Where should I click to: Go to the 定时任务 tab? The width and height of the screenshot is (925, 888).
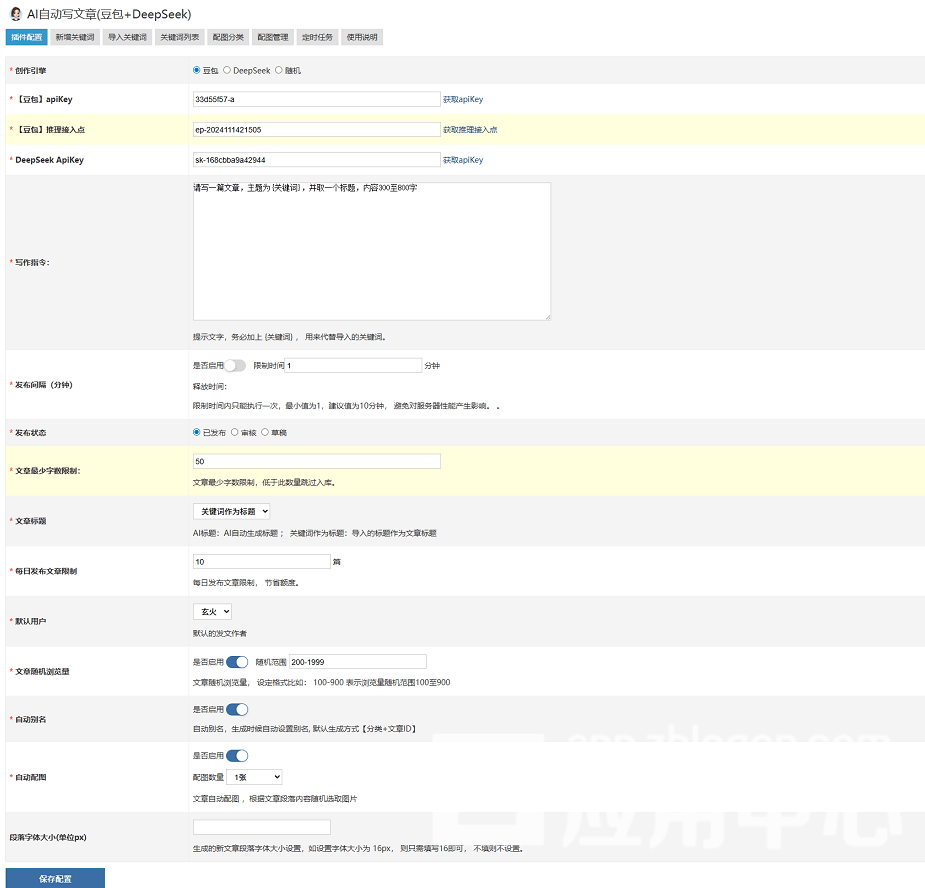pos(317,37)
